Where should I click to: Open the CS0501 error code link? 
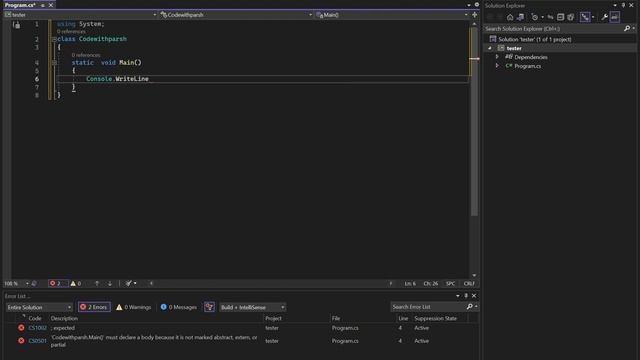38,340
